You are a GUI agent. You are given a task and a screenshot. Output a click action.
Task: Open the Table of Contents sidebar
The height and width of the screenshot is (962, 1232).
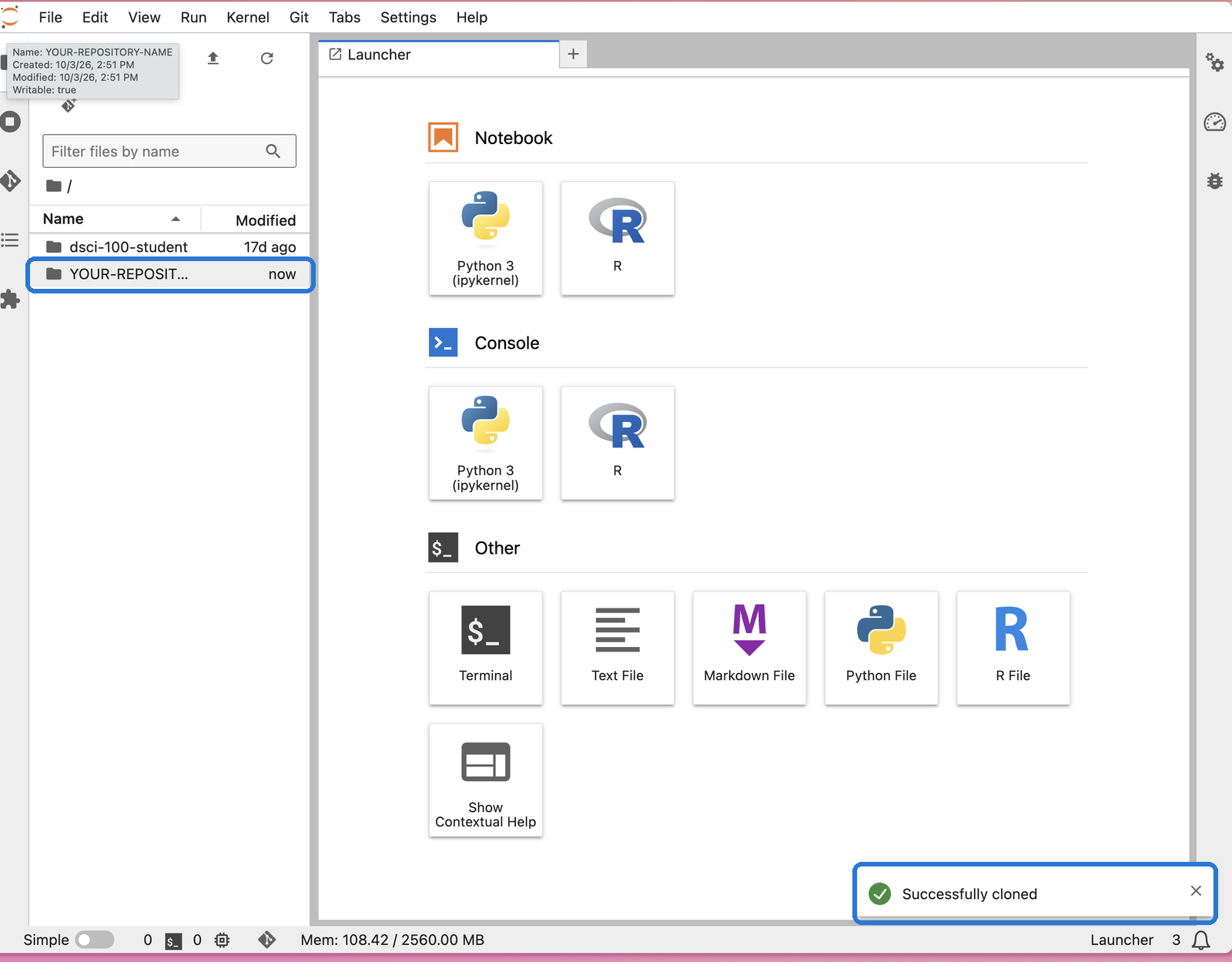tap(10, 240)
